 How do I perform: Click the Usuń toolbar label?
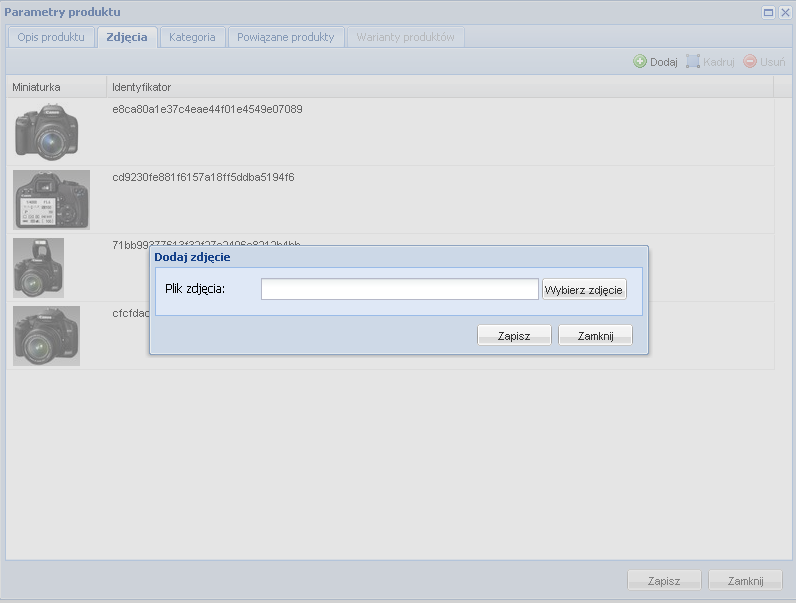click(773, 62)
